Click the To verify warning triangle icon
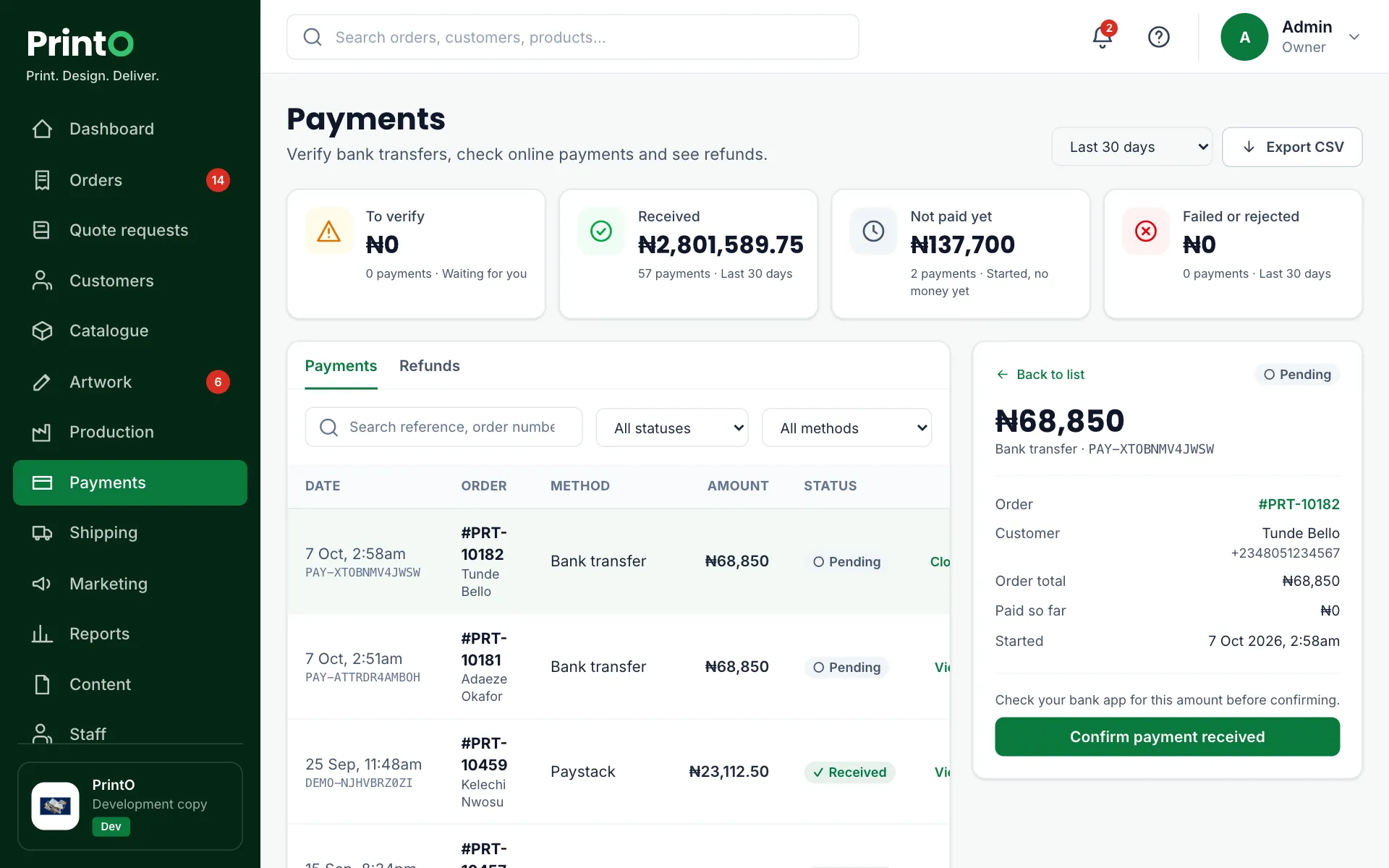Image resolution: width=1389 pixels, height=868 pixels. click(x=329, y=231)
